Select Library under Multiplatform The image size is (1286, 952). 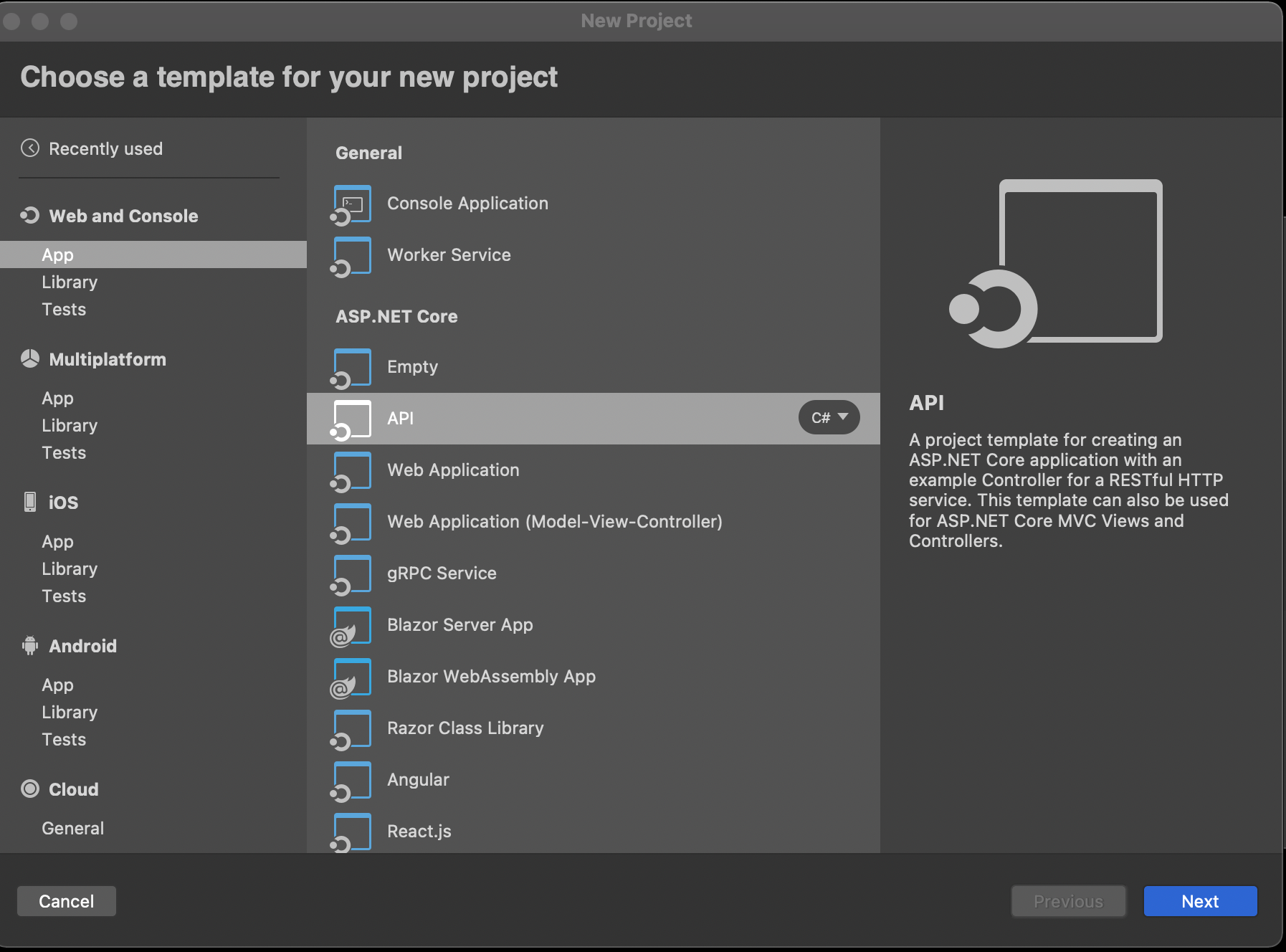click(70, 425)
